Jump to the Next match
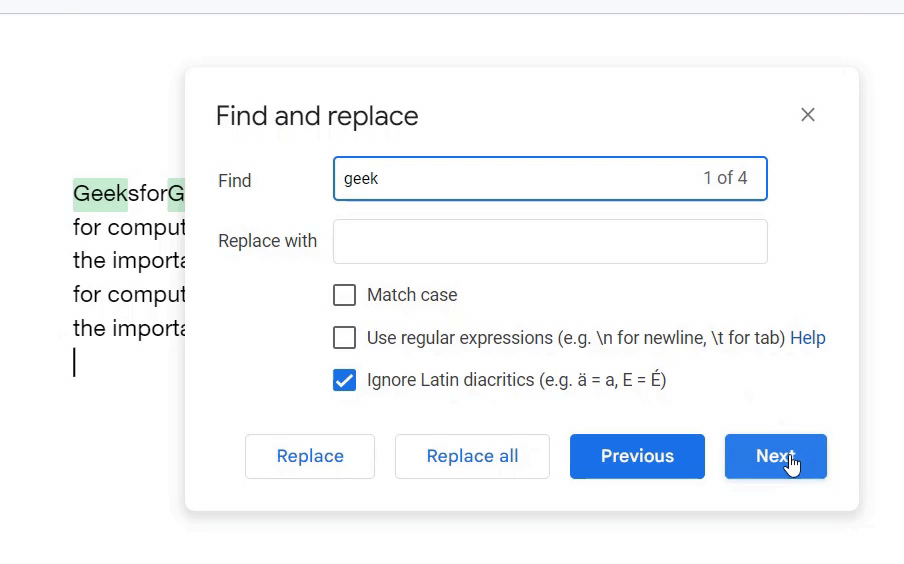The height and width of the screenshot is (564, 904). (x=775, y=456)
